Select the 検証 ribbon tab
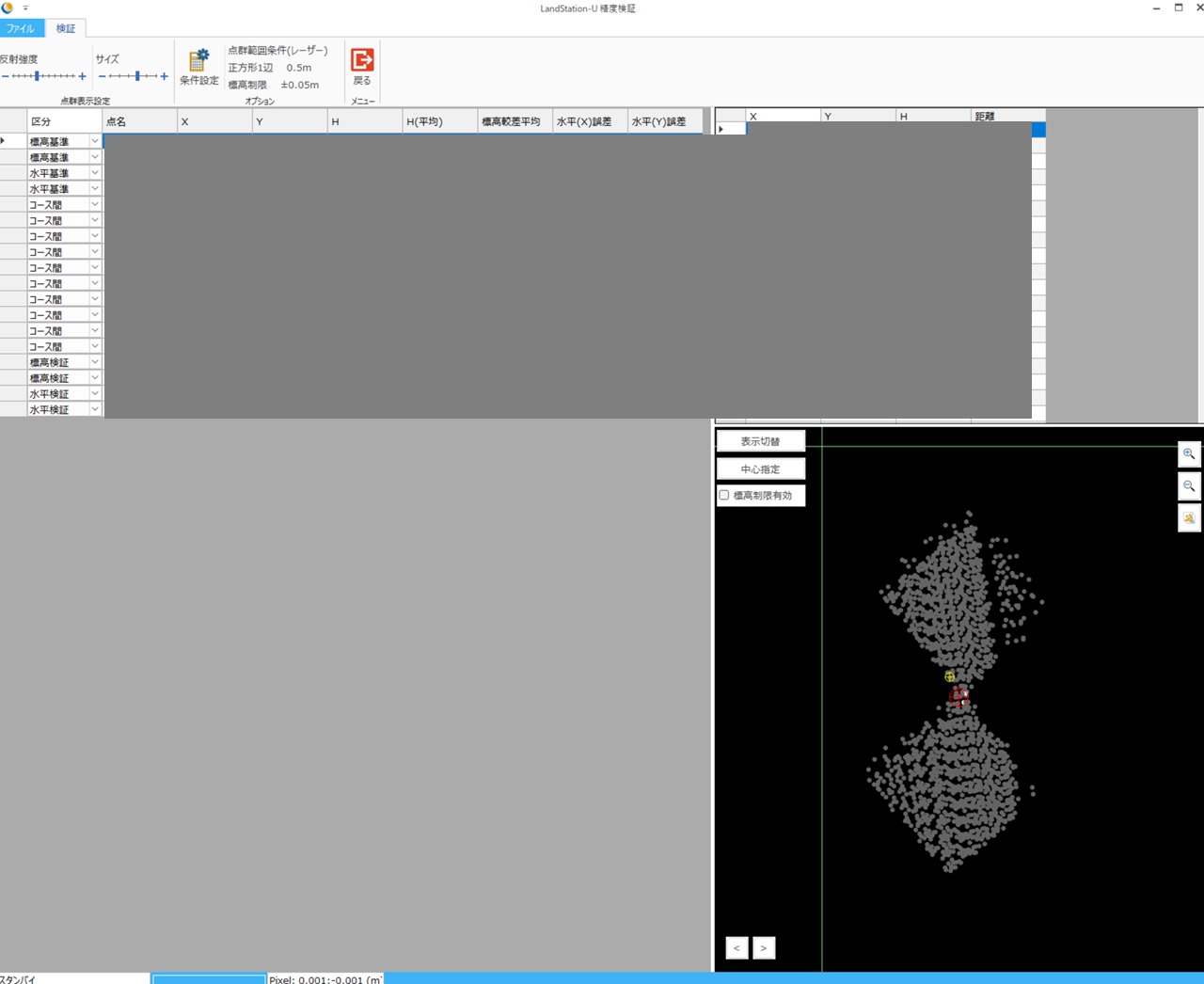The image size is (1204, 984). coord(66,28)
